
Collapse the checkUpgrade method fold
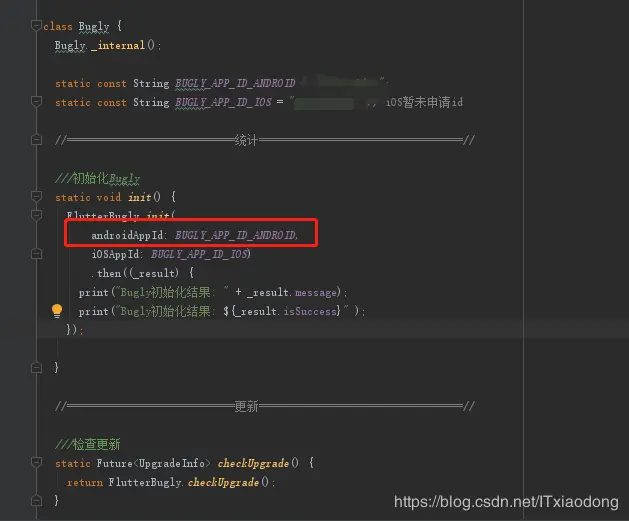tap(36, 463)
